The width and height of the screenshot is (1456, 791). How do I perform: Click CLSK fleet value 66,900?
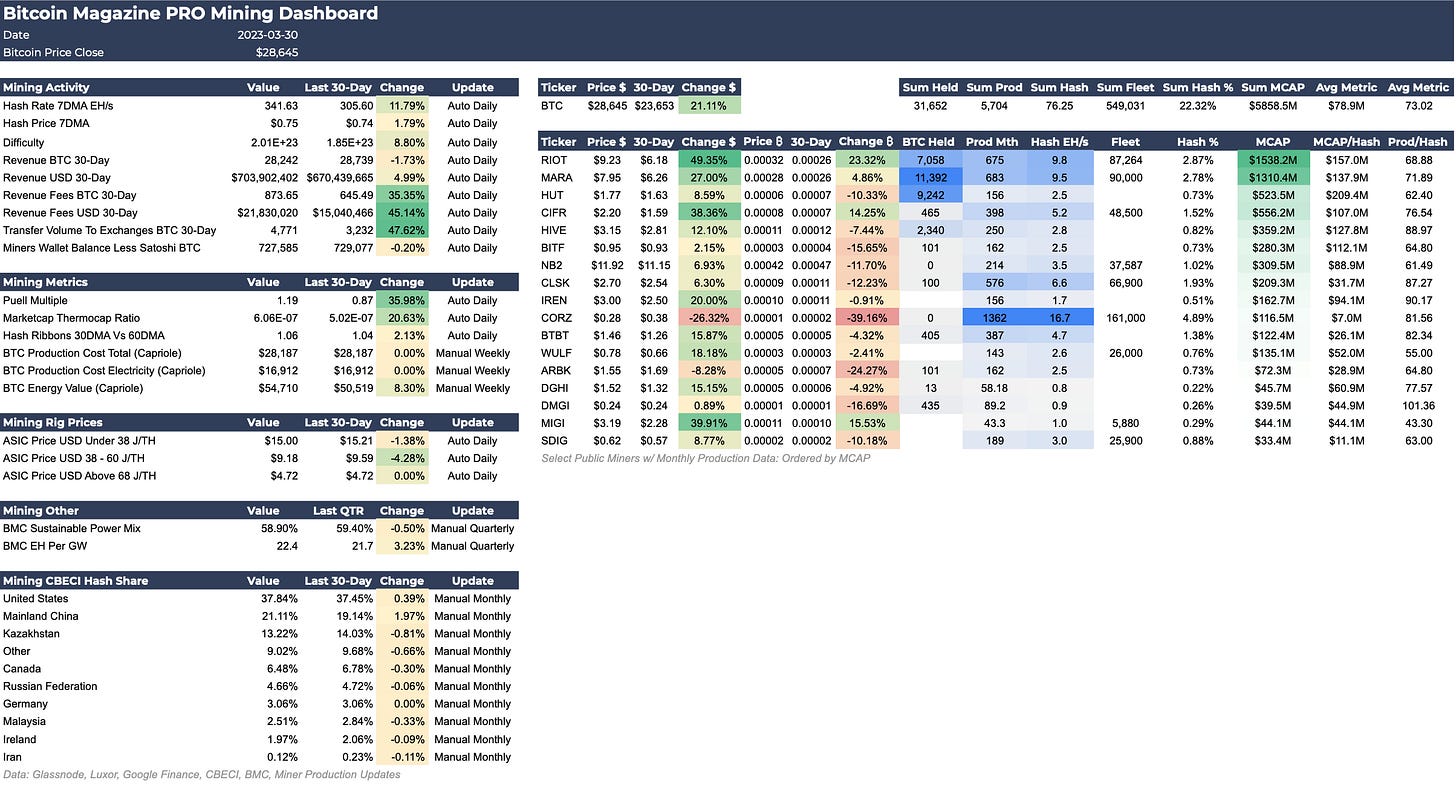1125,282
